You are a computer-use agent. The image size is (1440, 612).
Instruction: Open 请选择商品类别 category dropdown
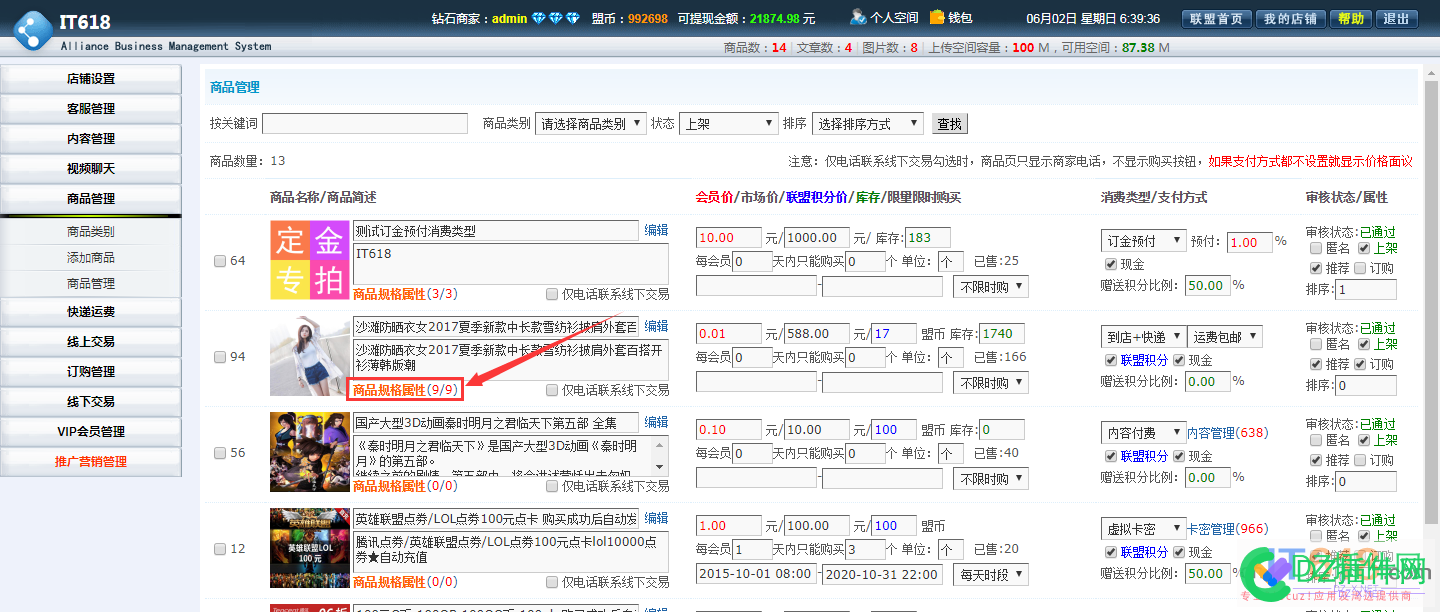591,124
